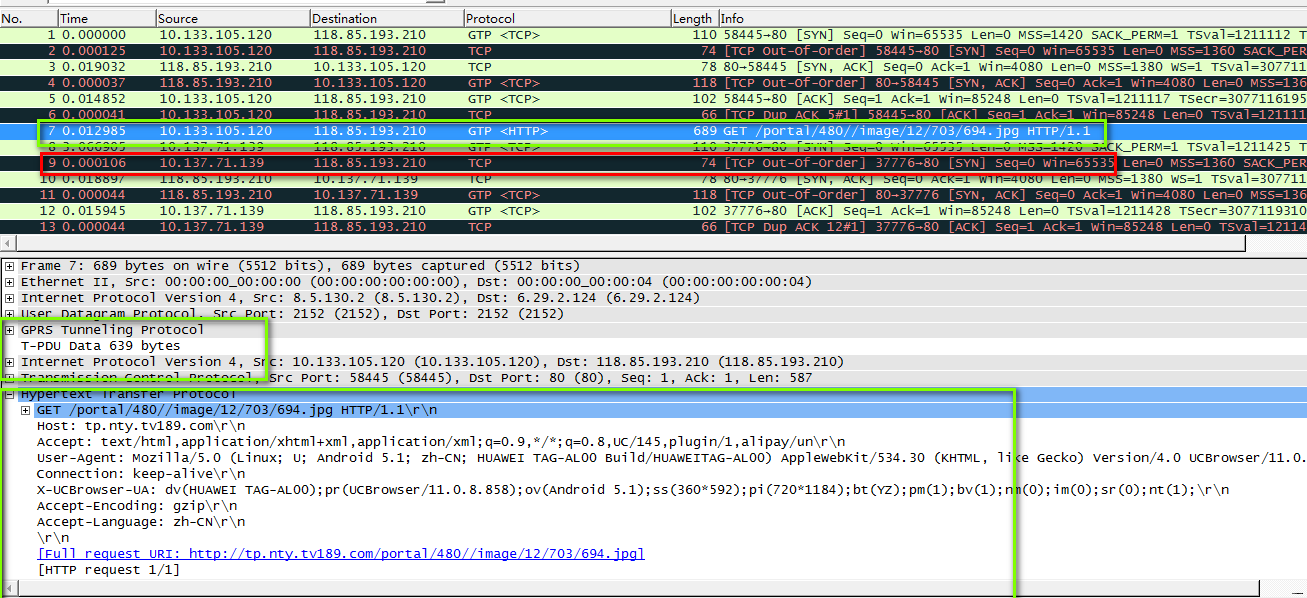Sort packets by the No. column header
This screenshot has height=598, width=1307.
28,18
